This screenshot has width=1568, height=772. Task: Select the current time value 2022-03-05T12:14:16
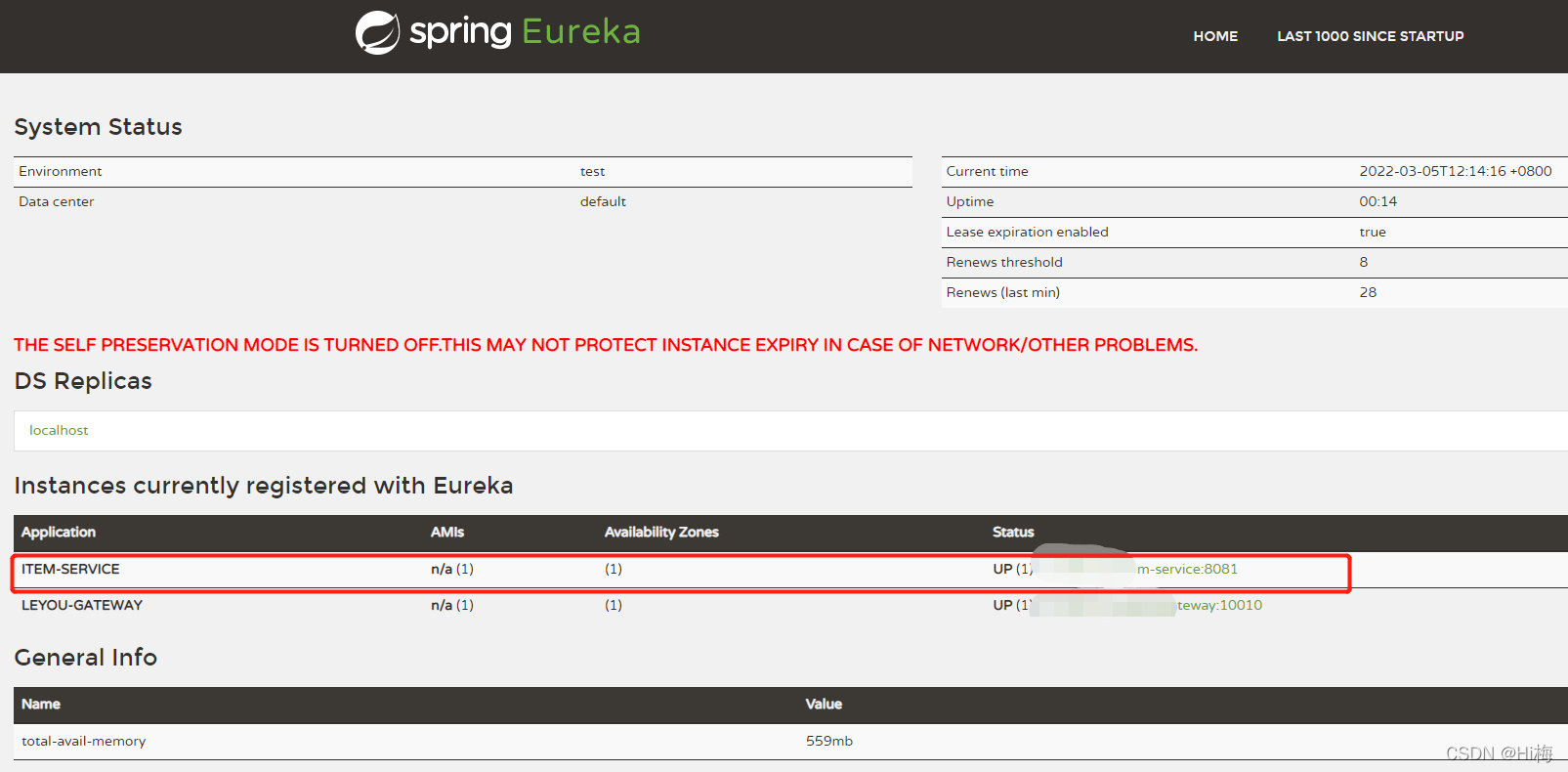[1455, 171]
